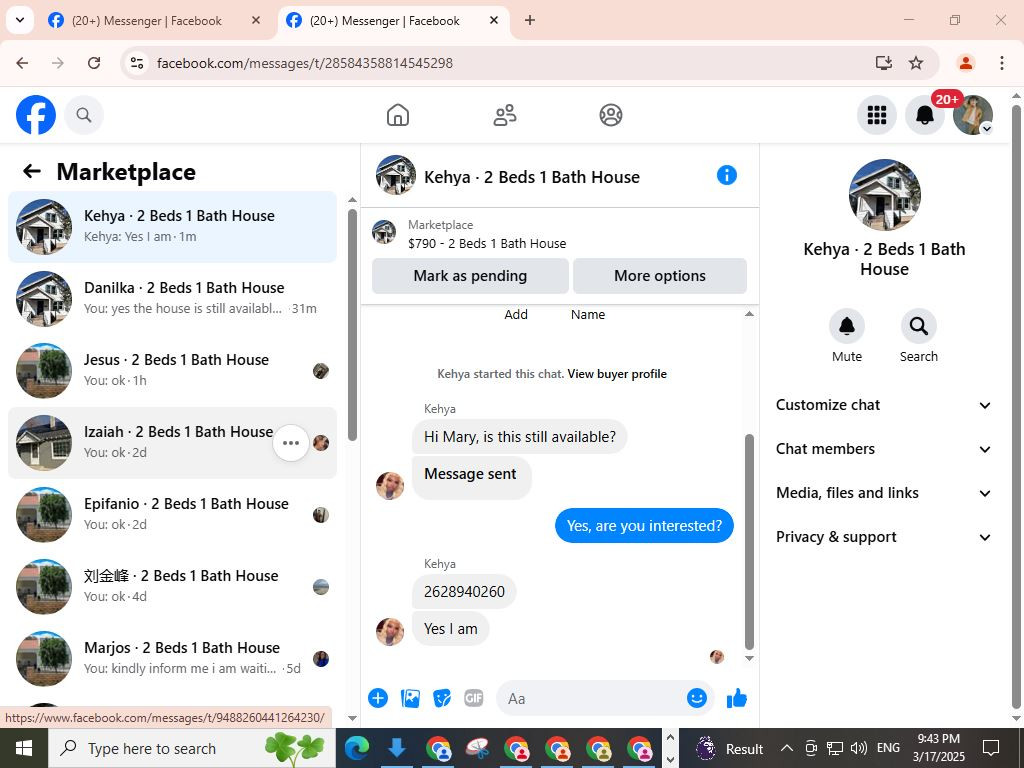Open the notifications bell with 20+ badge
The width and height of the screenshot is (1024, 768).
coord(924,116)
